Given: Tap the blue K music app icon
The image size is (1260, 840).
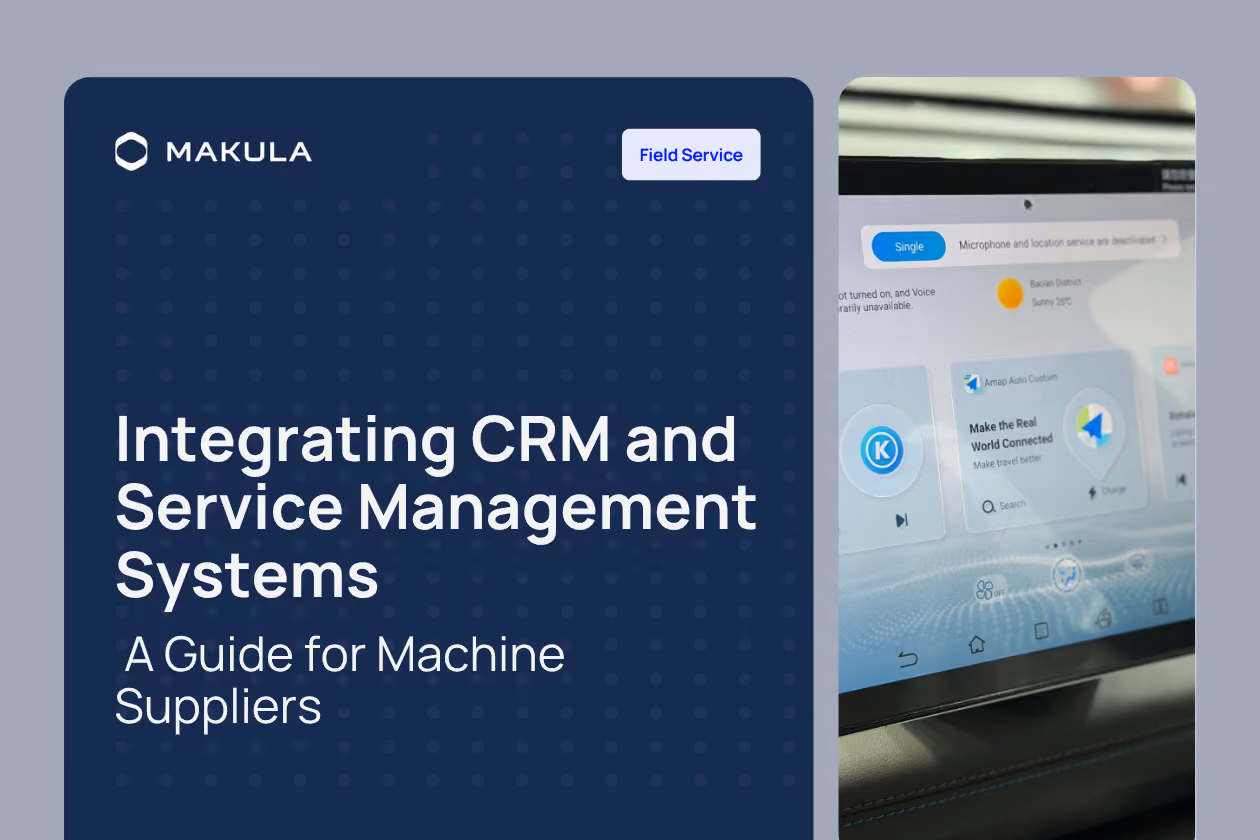Looking at the screenshot, I should [x=882, y=452].
